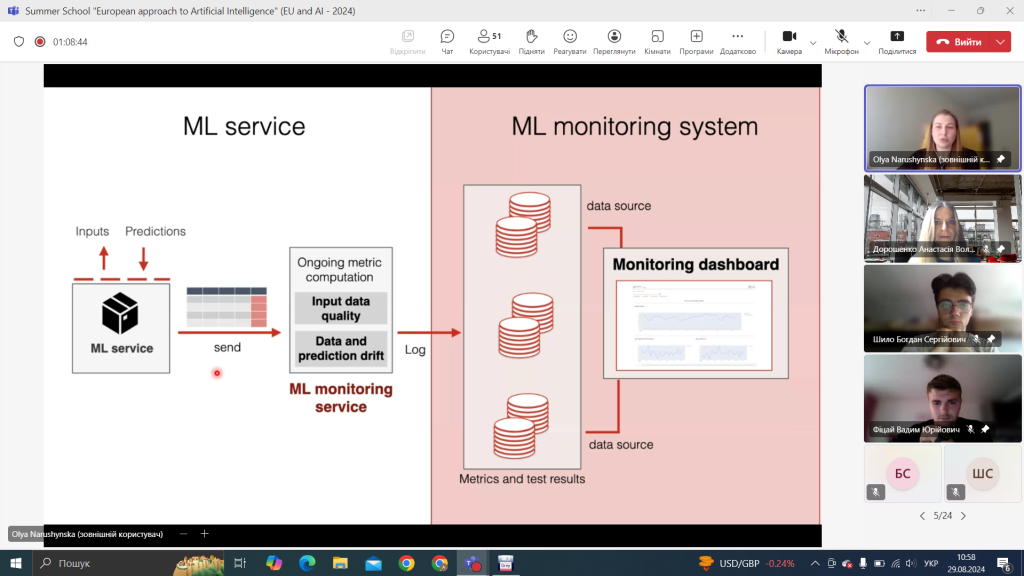Click the Share screen icon

pyautogui.click(x=897, y=41)
